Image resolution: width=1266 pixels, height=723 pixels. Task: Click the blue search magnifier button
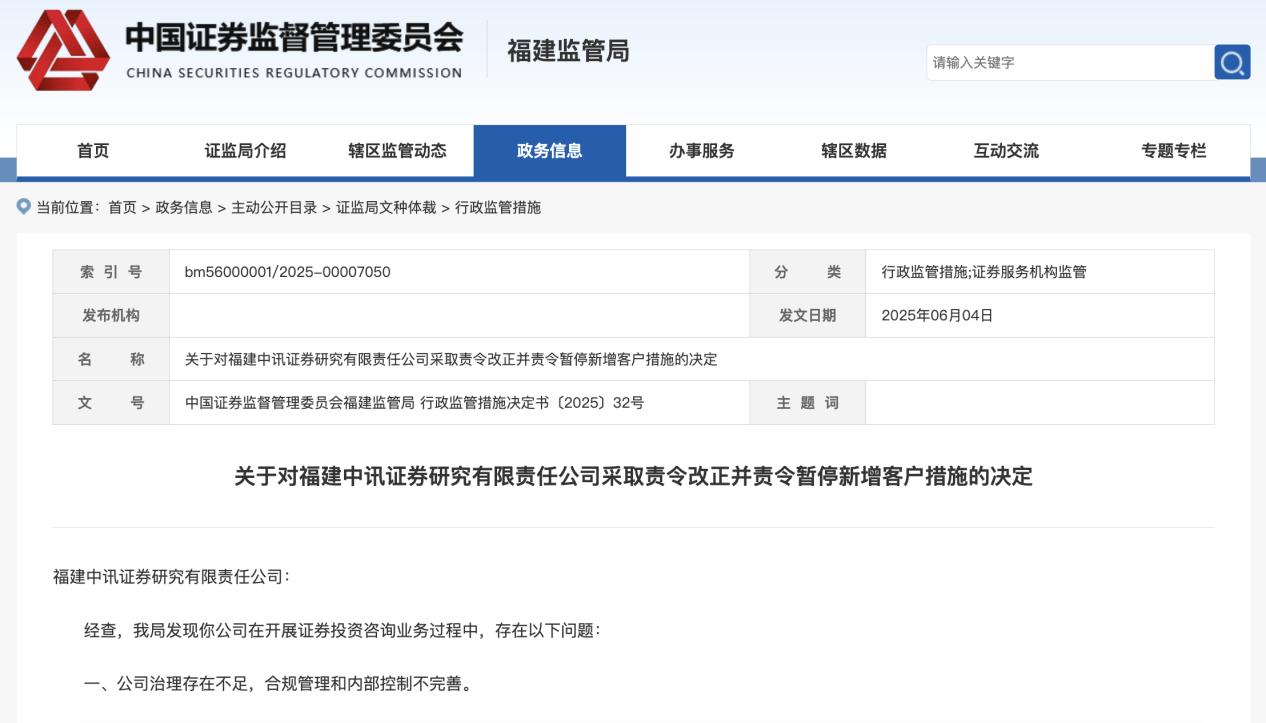click(1232, 62)
